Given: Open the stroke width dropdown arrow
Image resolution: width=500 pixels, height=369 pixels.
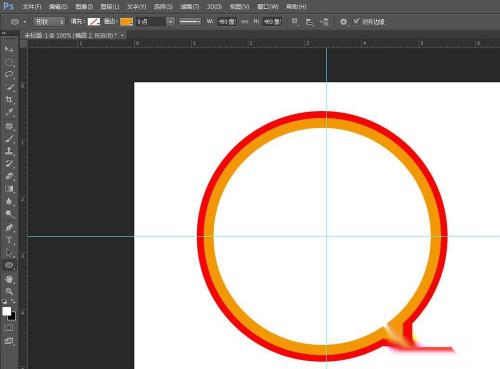Looking at the screenshot, I should pyautogui.click(x=170, y=22).
